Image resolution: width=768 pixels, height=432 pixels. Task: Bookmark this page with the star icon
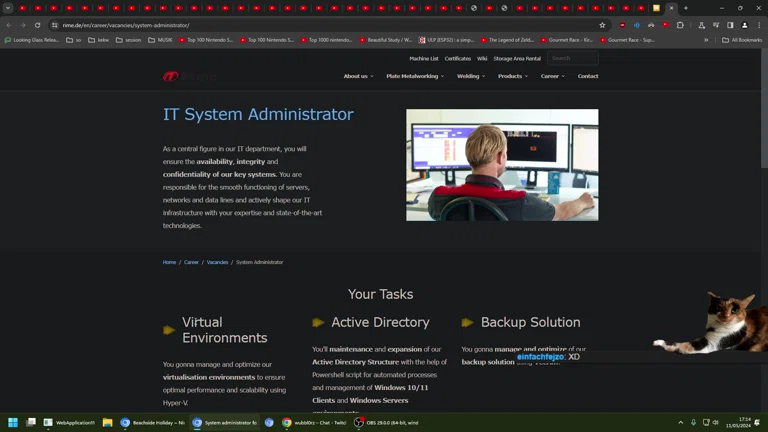pos(602,25)
